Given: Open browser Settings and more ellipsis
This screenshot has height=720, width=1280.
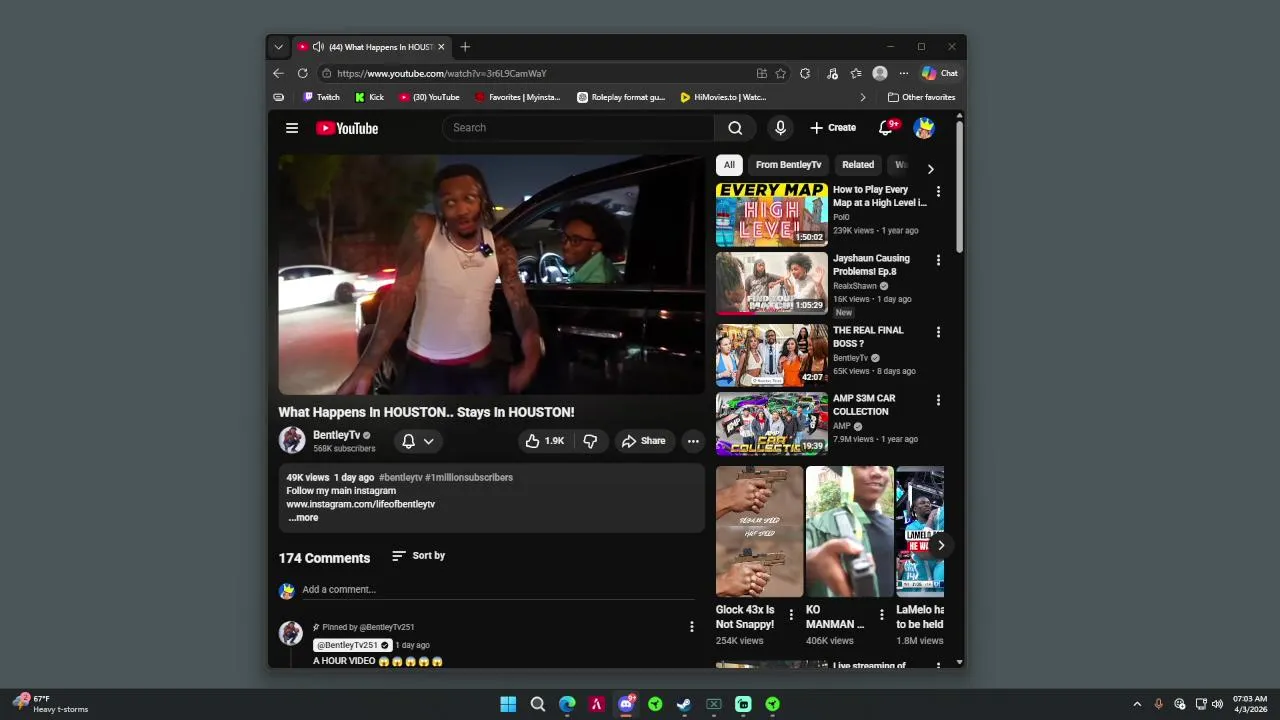Looking at the screenshot, I should pyautogui.click(x=904, y=73).
